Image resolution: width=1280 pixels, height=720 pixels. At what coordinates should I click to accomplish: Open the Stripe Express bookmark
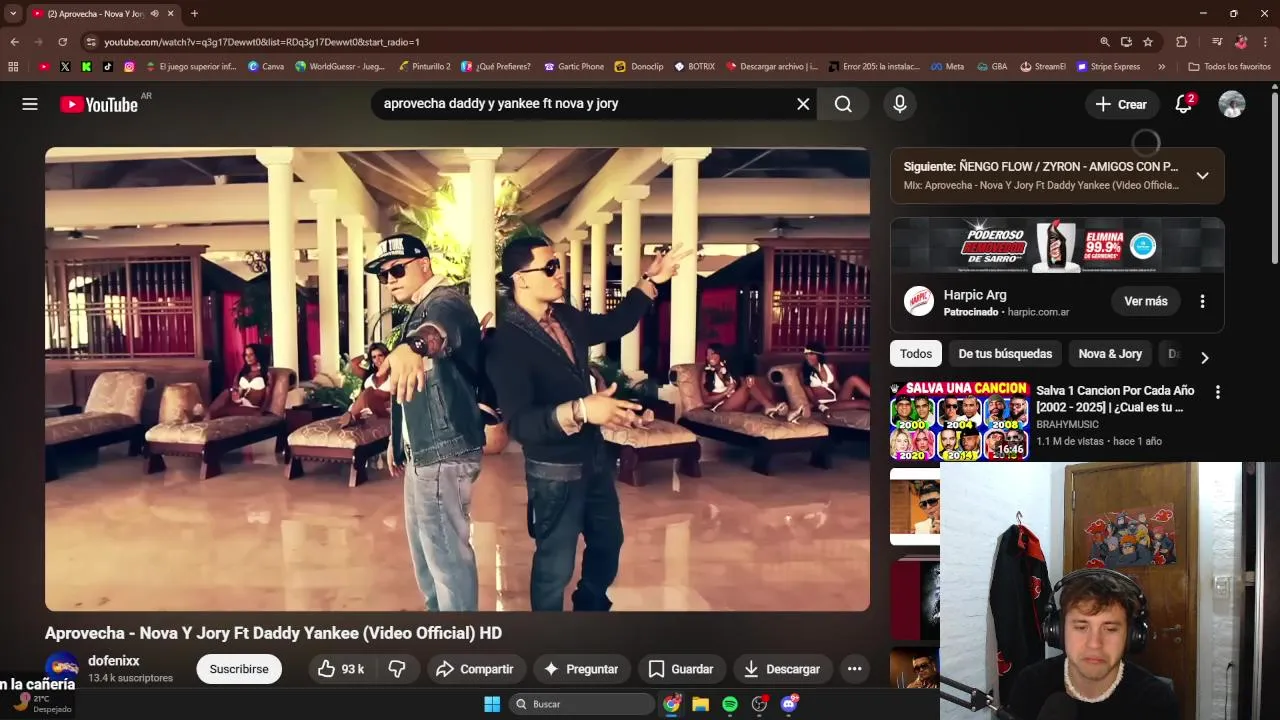click(x=1109, y=67)
